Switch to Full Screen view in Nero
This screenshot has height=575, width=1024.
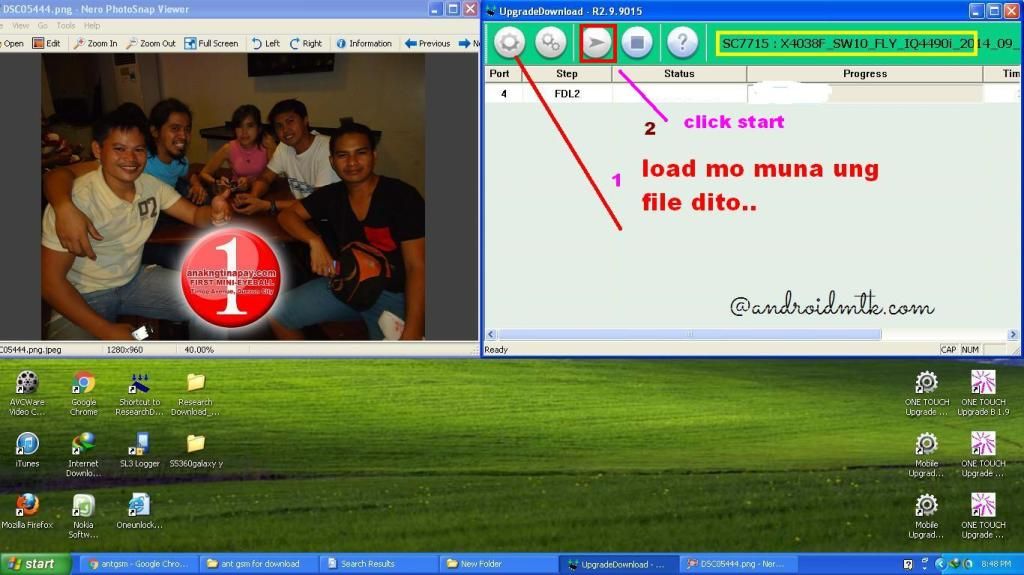pos(211,44)
